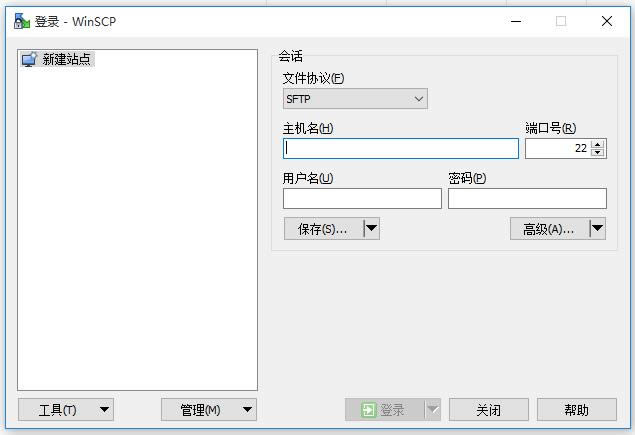Click the 关闭 close button
Viewport: 635px width, 435px height.
click(489, 410)
